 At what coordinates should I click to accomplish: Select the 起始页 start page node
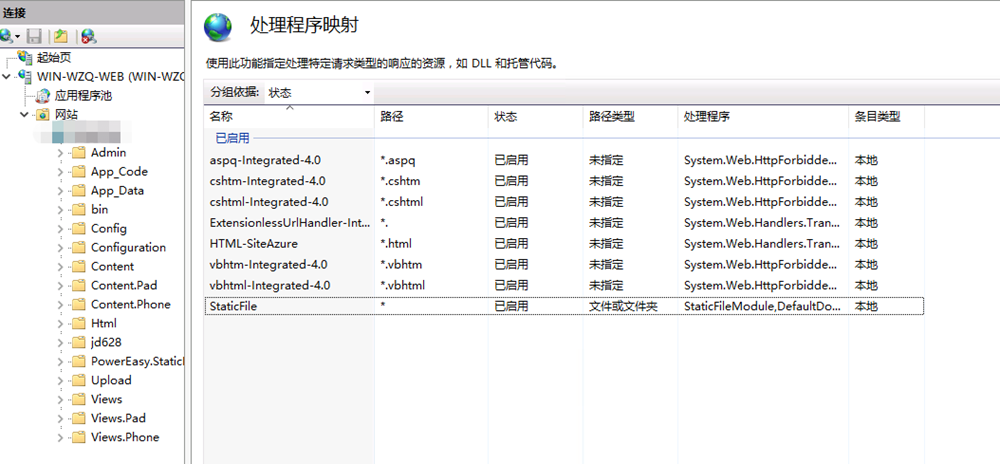[x=55, y=58]
